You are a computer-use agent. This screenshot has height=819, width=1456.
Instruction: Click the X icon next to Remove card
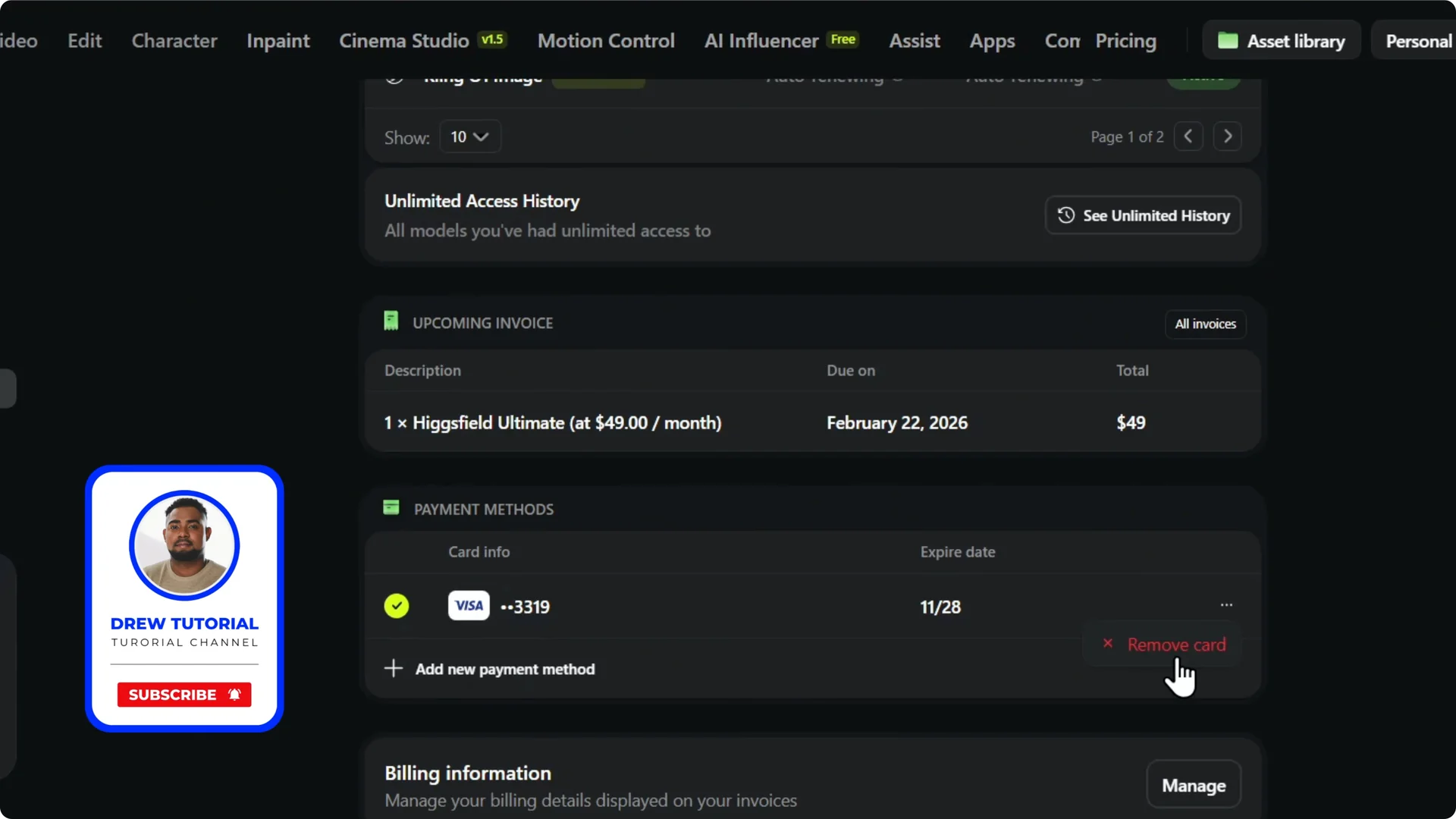(1108, 644)
